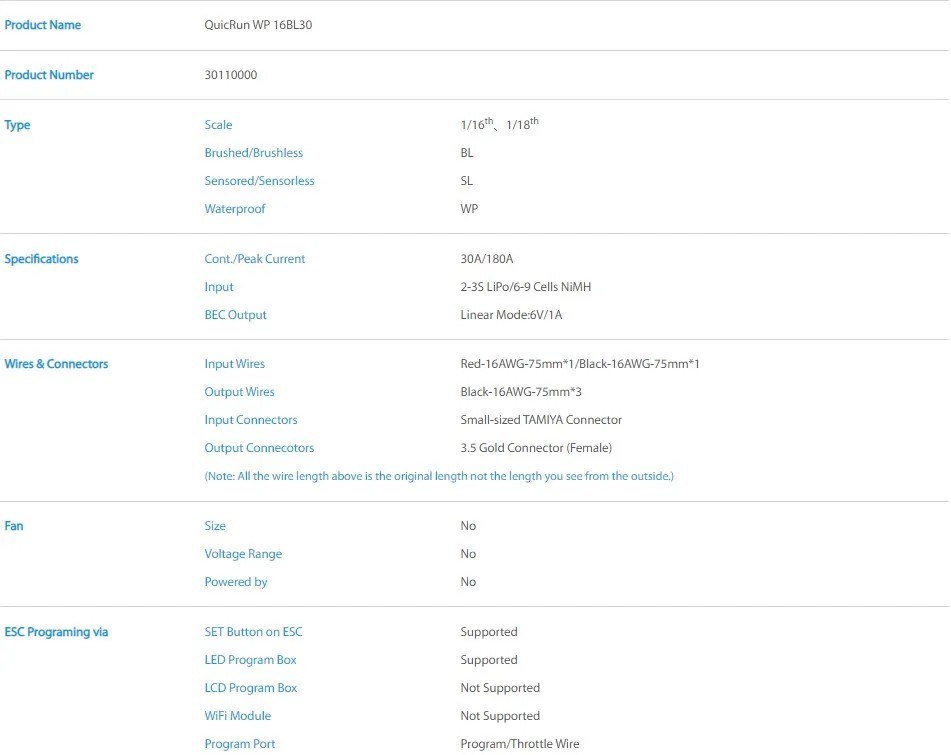Select the "Black-16AWG-75mm*3" value
The image size is (951, 755).
coord(521,392)
